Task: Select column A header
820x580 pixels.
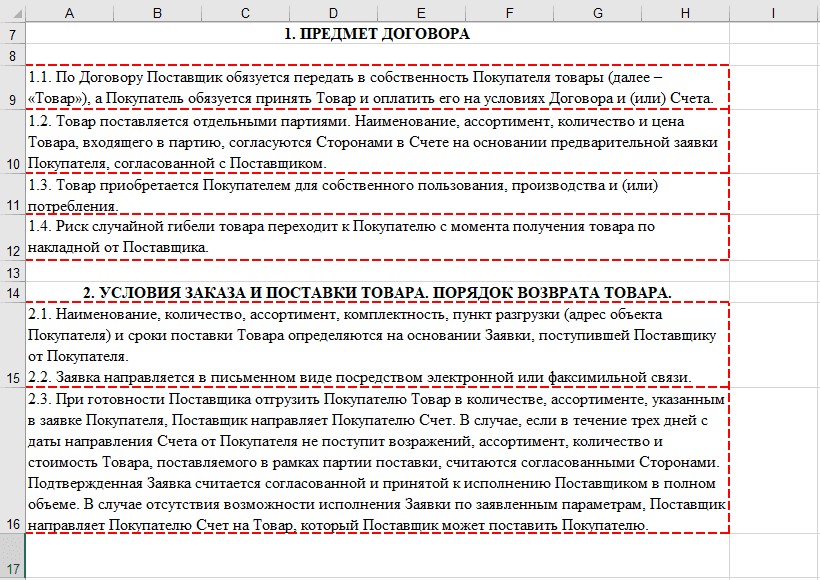Action: click(x=69, y=14)
